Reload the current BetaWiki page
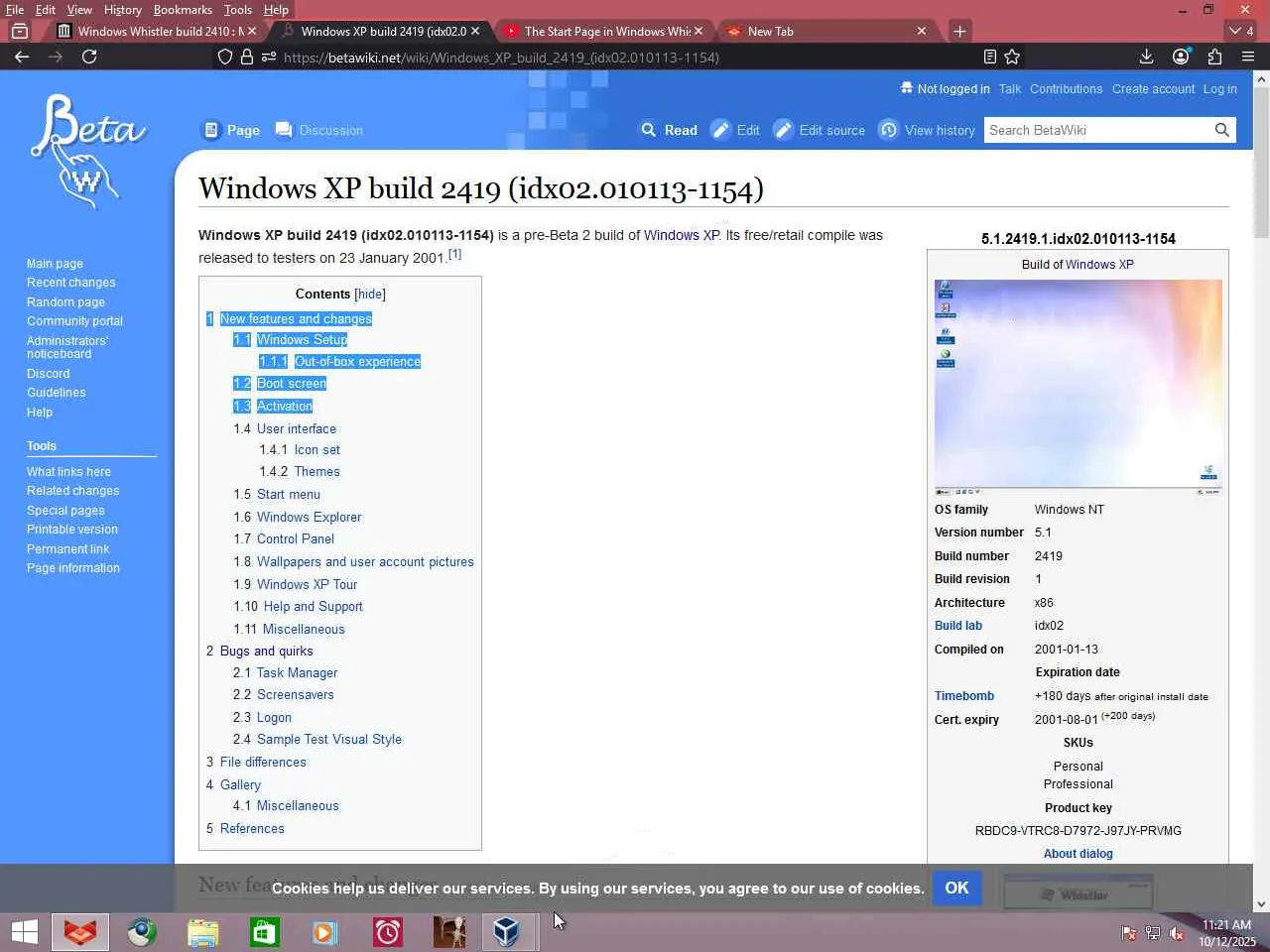 (89, 57)
